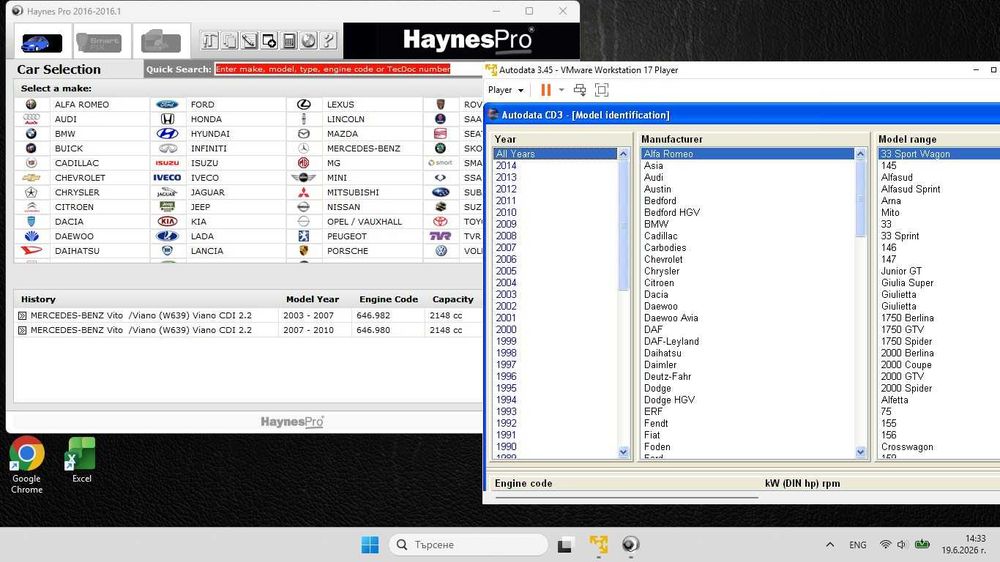Open the greyed Smart tab in HaynesPro
Viewport: 1000px width, 562px height.
[x=99, y=42]
